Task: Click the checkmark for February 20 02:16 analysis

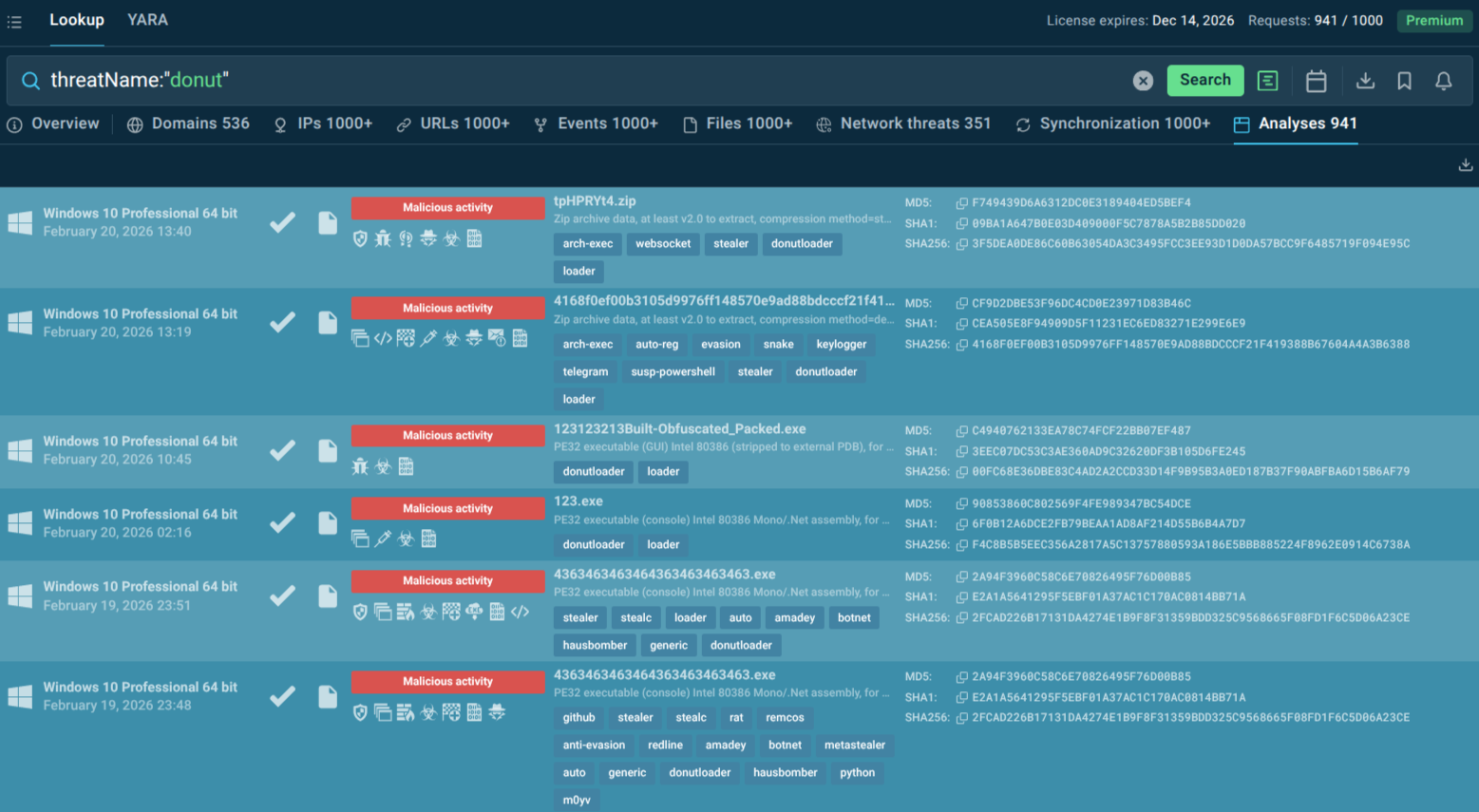Action: (x=282, y=523)
